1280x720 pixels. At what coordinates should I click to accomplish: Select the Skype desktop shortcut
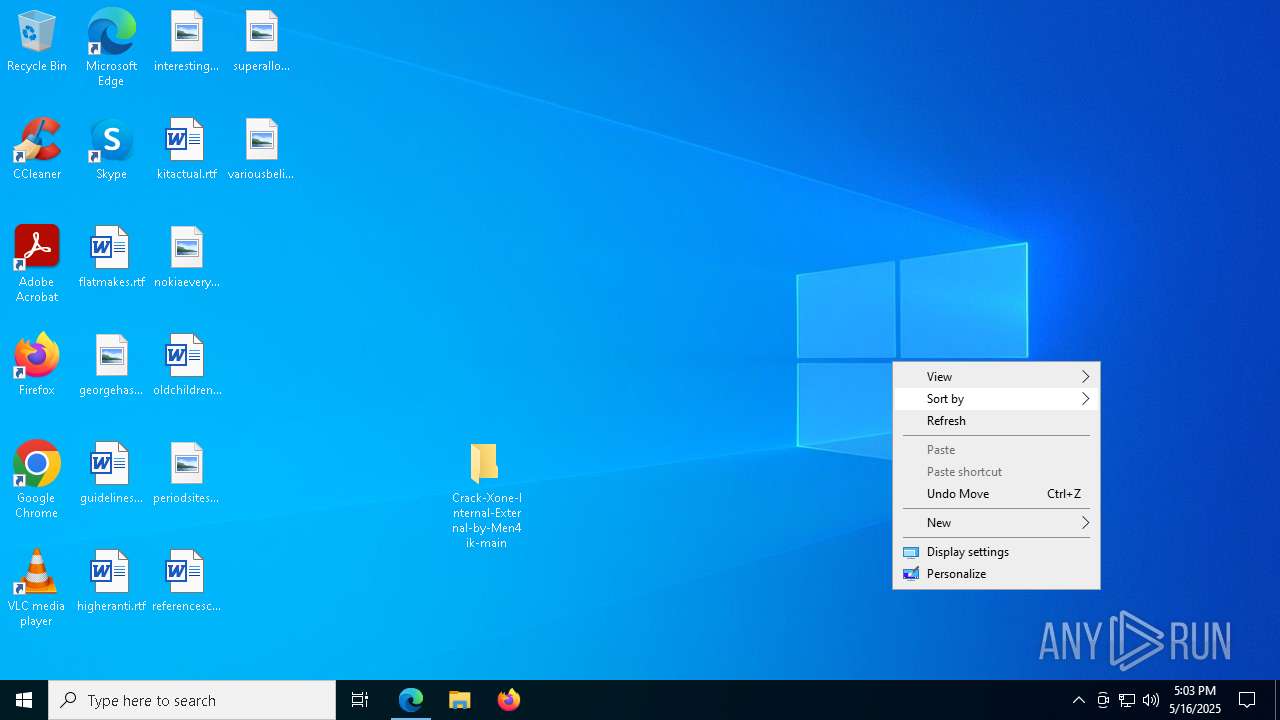click(x=111, y=150)
